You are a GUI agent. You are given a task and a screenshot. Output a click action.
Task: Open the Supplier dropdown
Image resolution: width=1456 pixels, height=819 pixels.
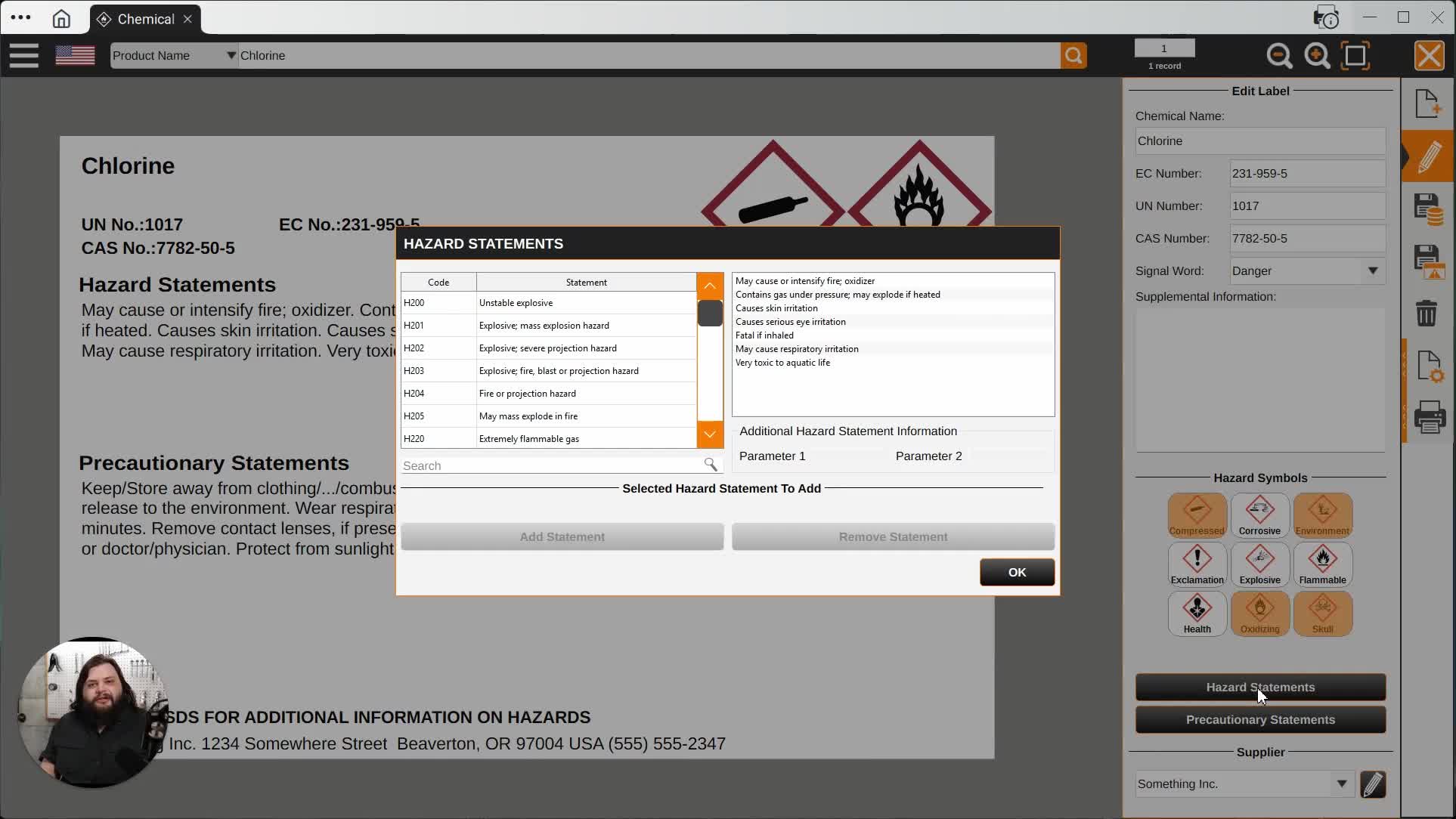click(1244, 784)
